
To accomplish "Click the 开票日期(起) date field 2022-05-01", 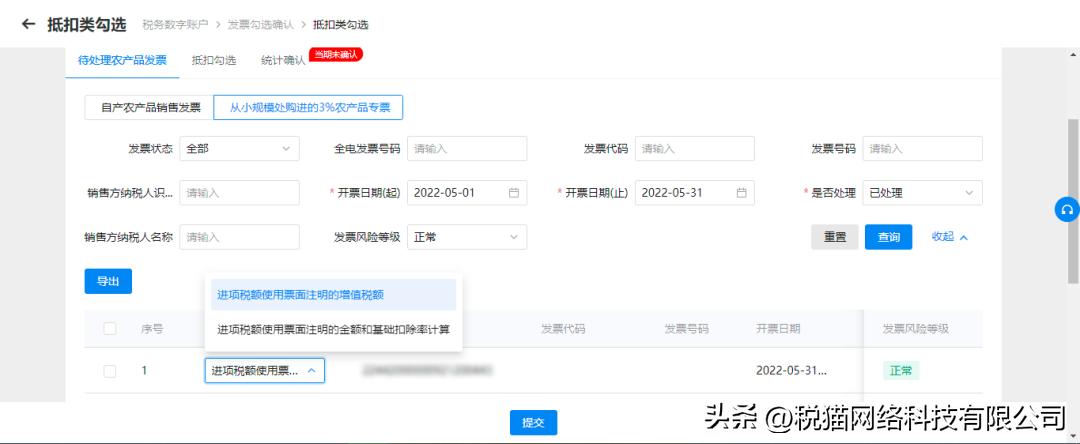I will 467,193.
